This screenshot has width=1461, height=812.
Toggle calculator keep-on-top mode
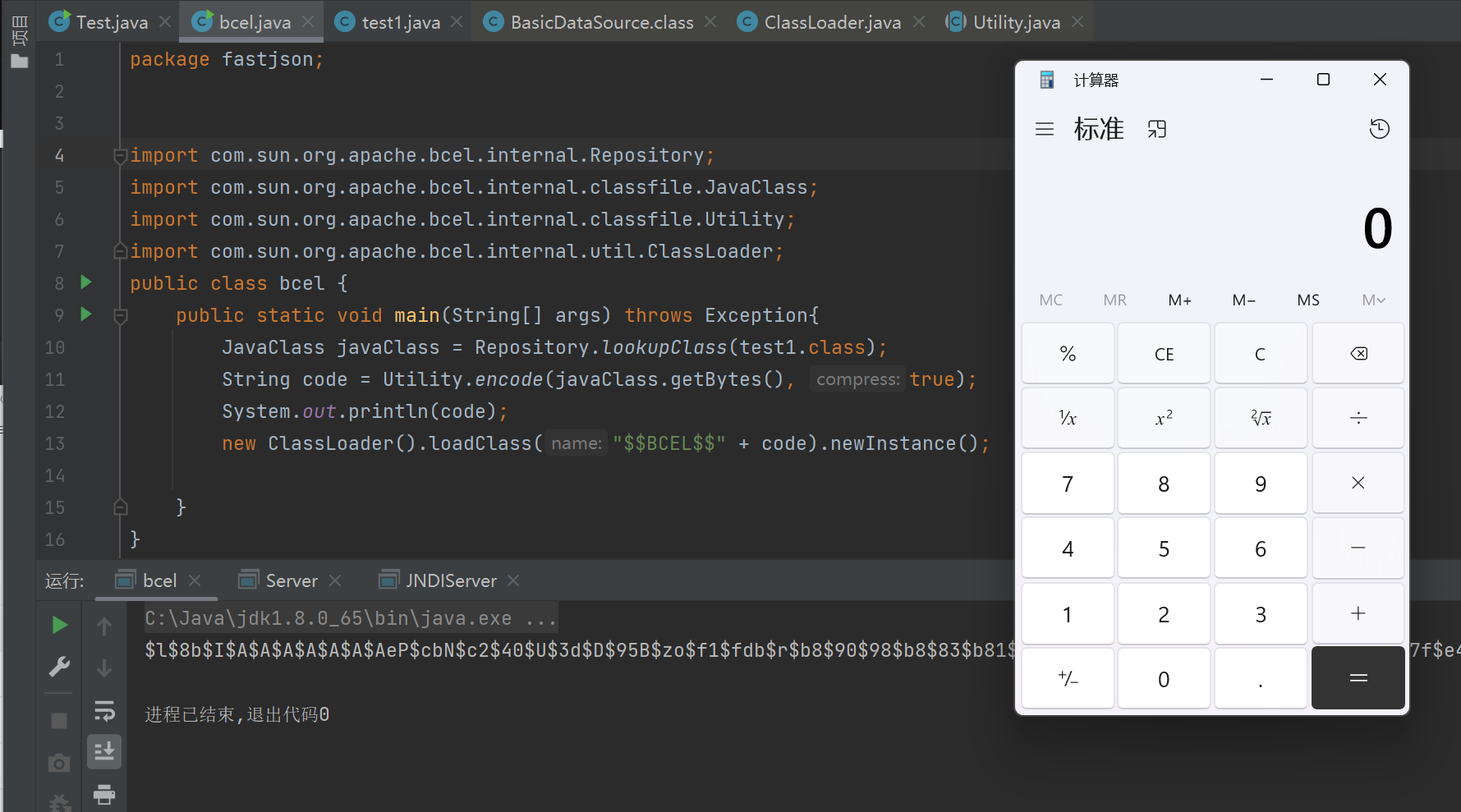click(x=1157, y=129)
